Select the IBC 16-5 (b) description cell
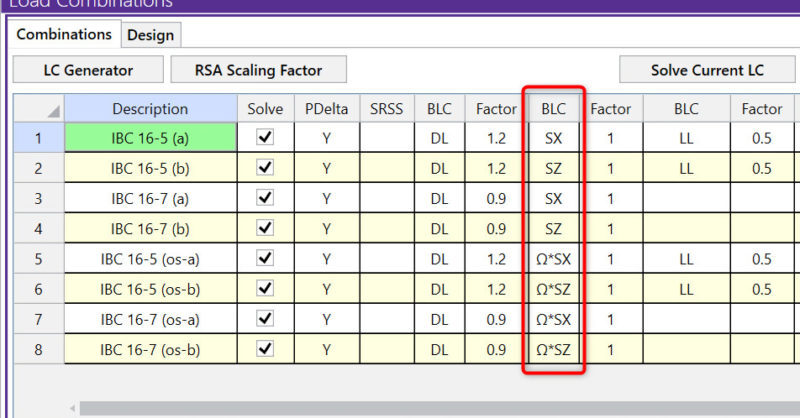This screenshot has width=800, height=418. [150, 168]
